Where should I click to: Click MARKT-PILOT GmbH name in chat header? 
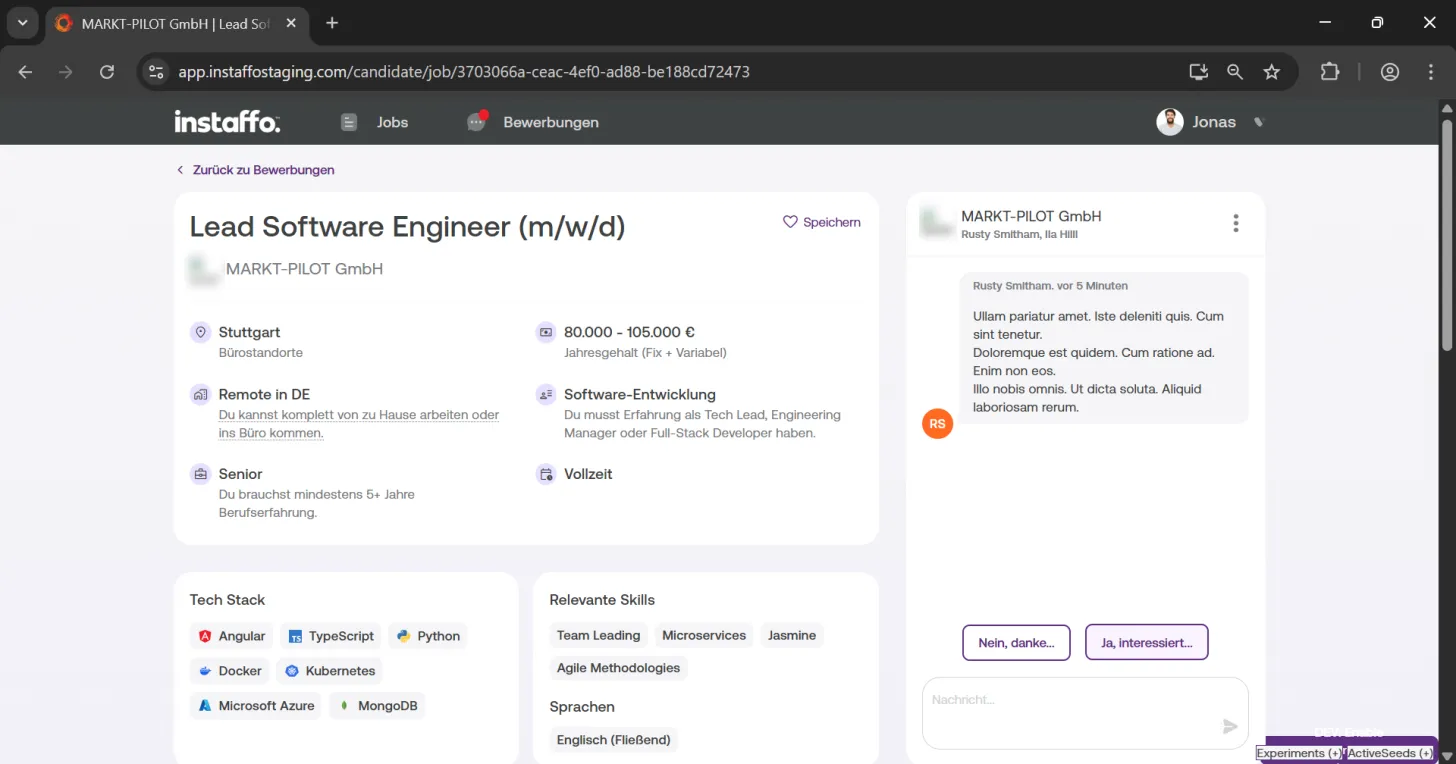(1031, 216)
